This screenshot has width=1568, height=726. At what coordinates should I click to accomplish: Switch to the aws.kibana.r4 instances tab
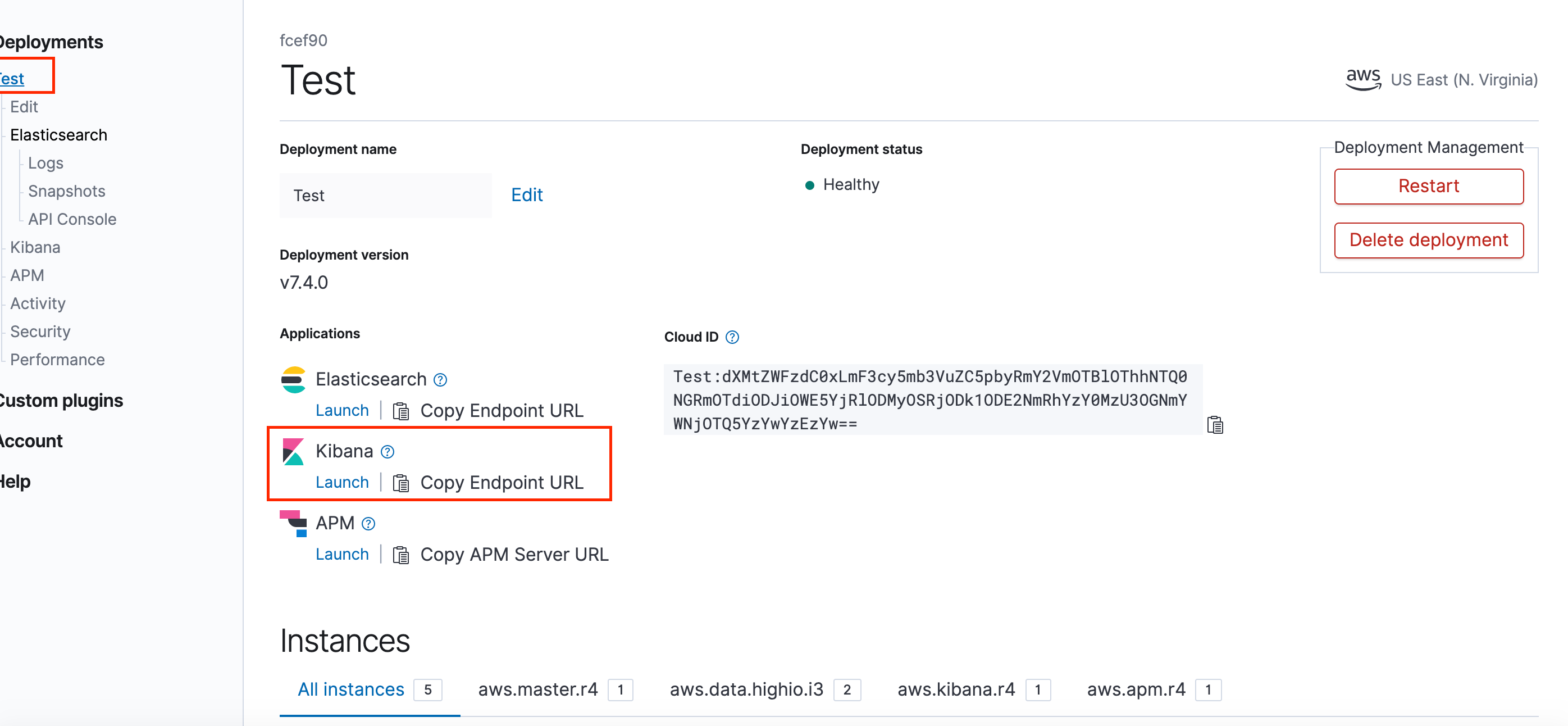pos(956,689)
